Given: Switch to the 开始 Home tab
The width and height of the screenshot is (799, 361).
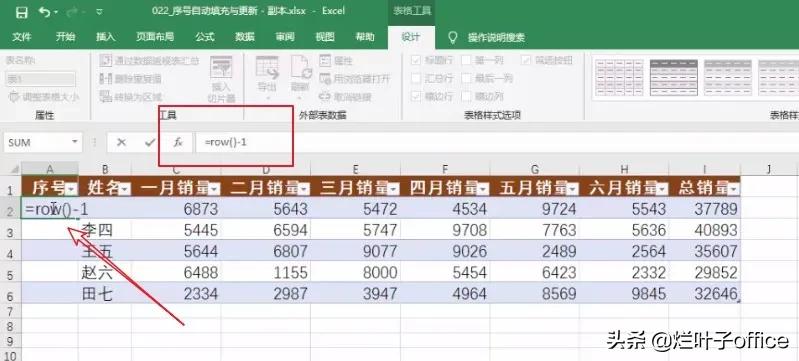Looking at the screenshot, I should 65,37.
